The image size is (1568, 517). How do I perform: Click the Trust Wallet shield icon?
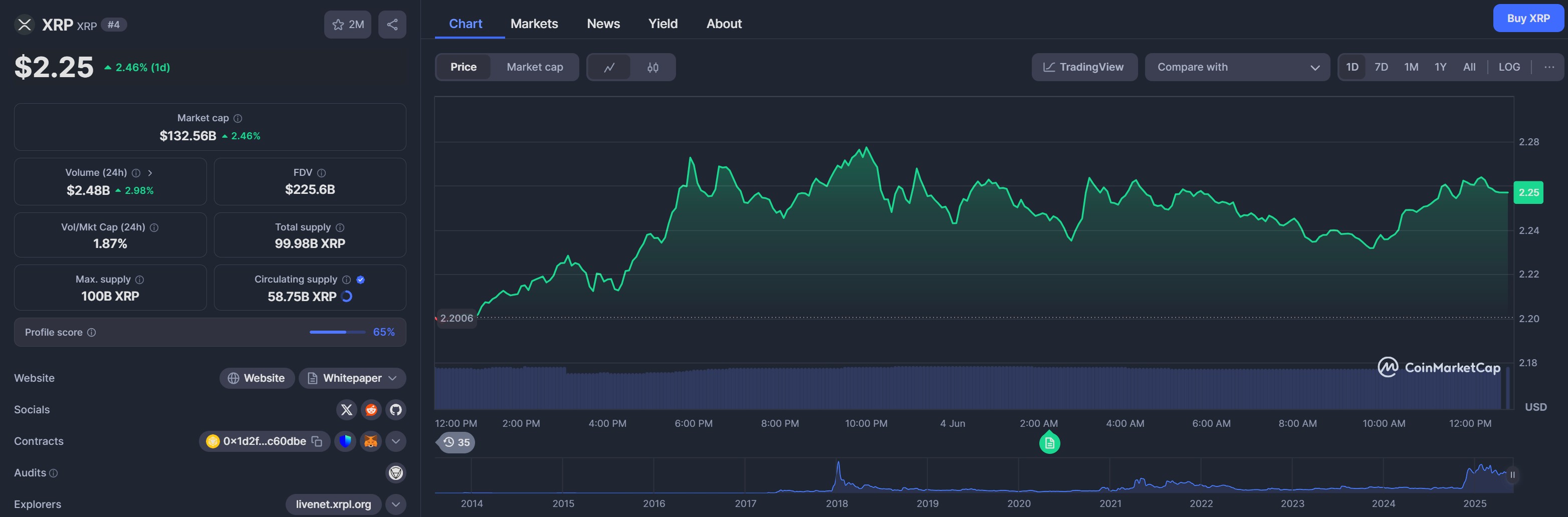345,441
